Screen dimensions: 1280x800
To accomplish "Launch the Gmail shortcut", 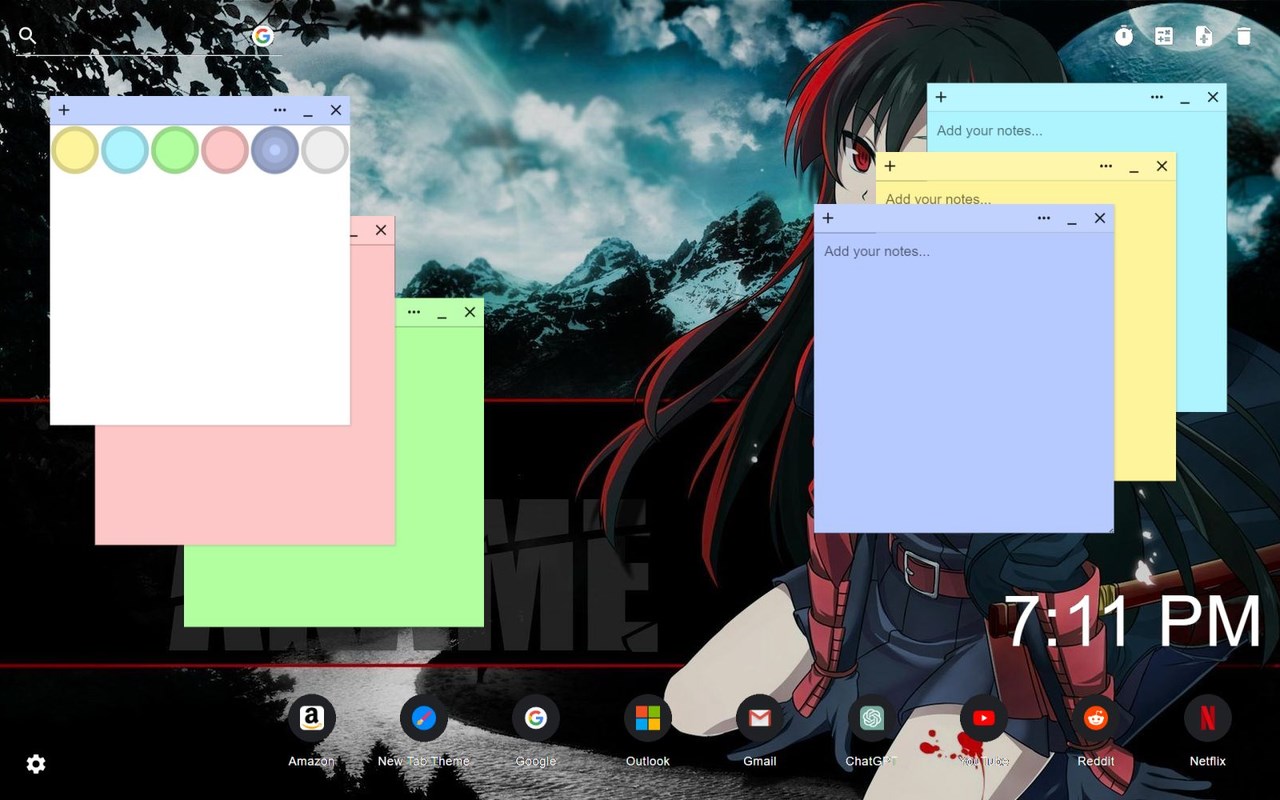I will (x=760, y=718).
